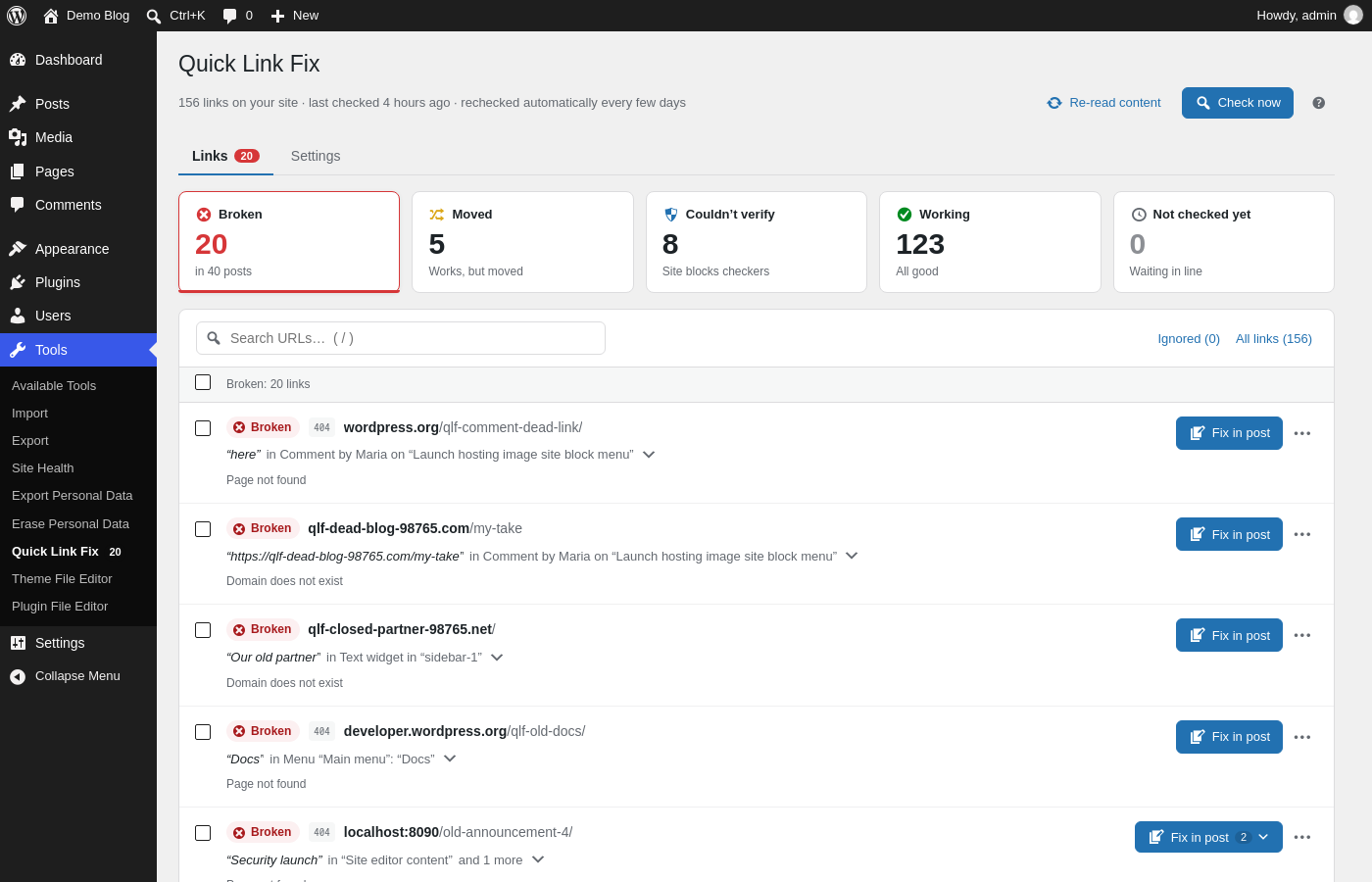Click magnifier icon in Search URLs field
This screenshot has width=1372, height=882.
tap(214, 338)
